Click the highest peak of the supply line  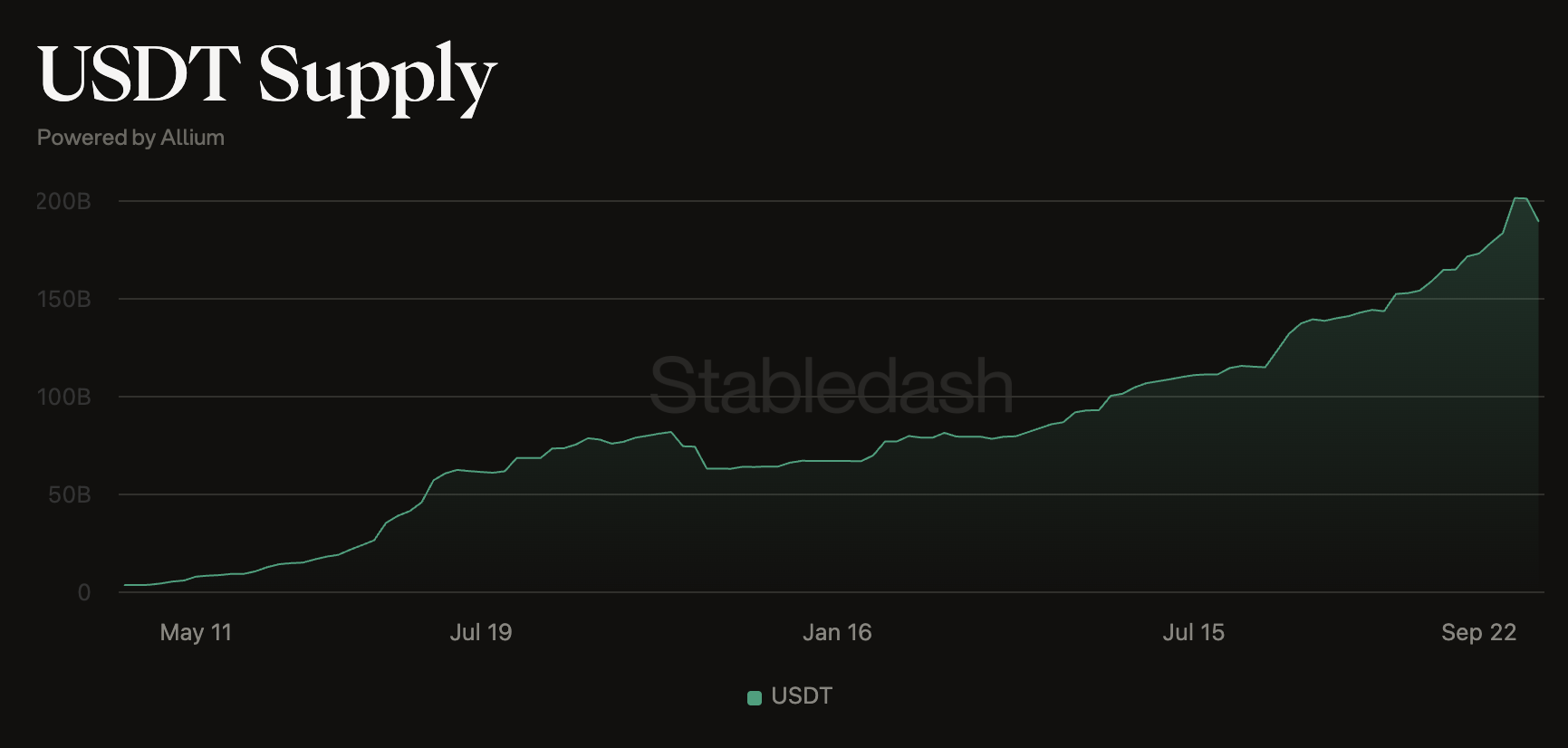coord(1520,198)
